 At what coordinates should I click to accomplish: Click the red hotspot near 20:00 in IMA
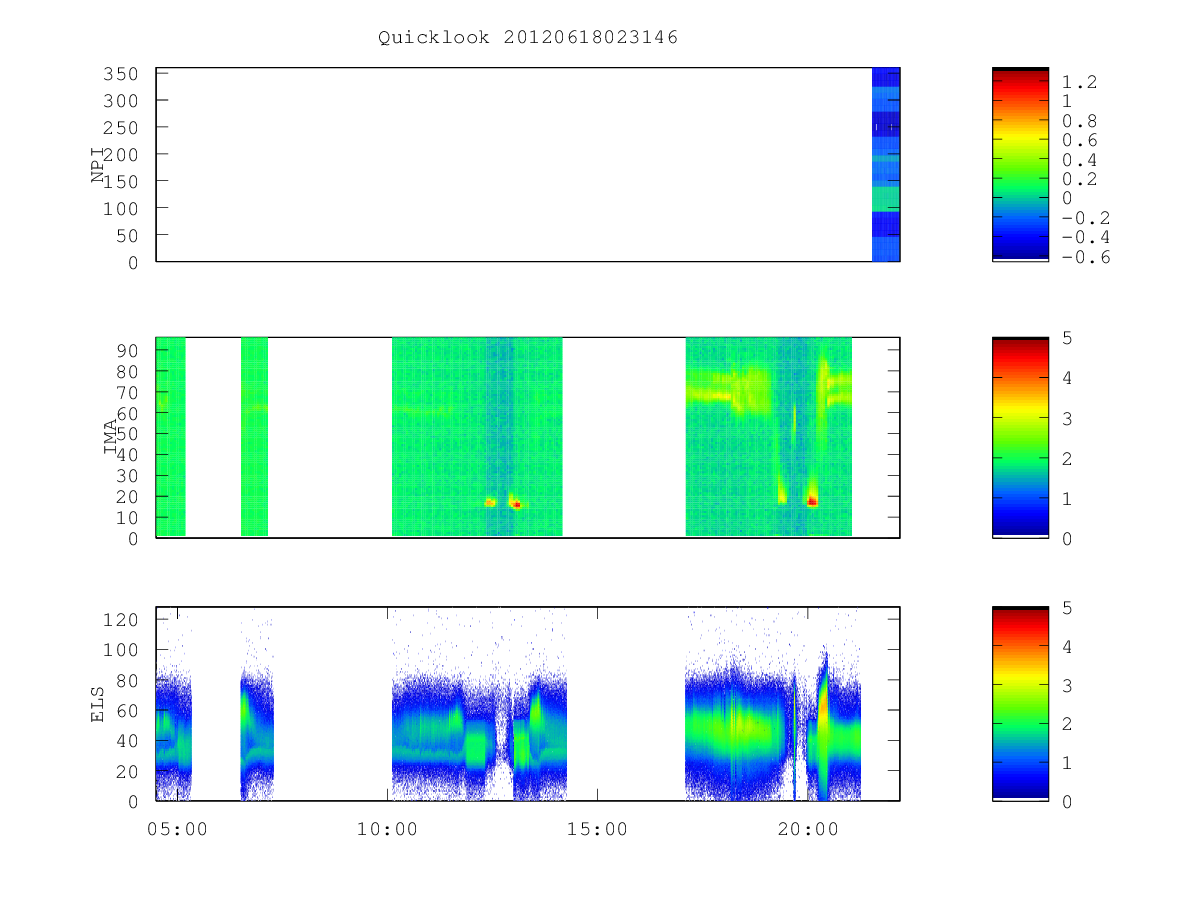(x=812, y=501)
